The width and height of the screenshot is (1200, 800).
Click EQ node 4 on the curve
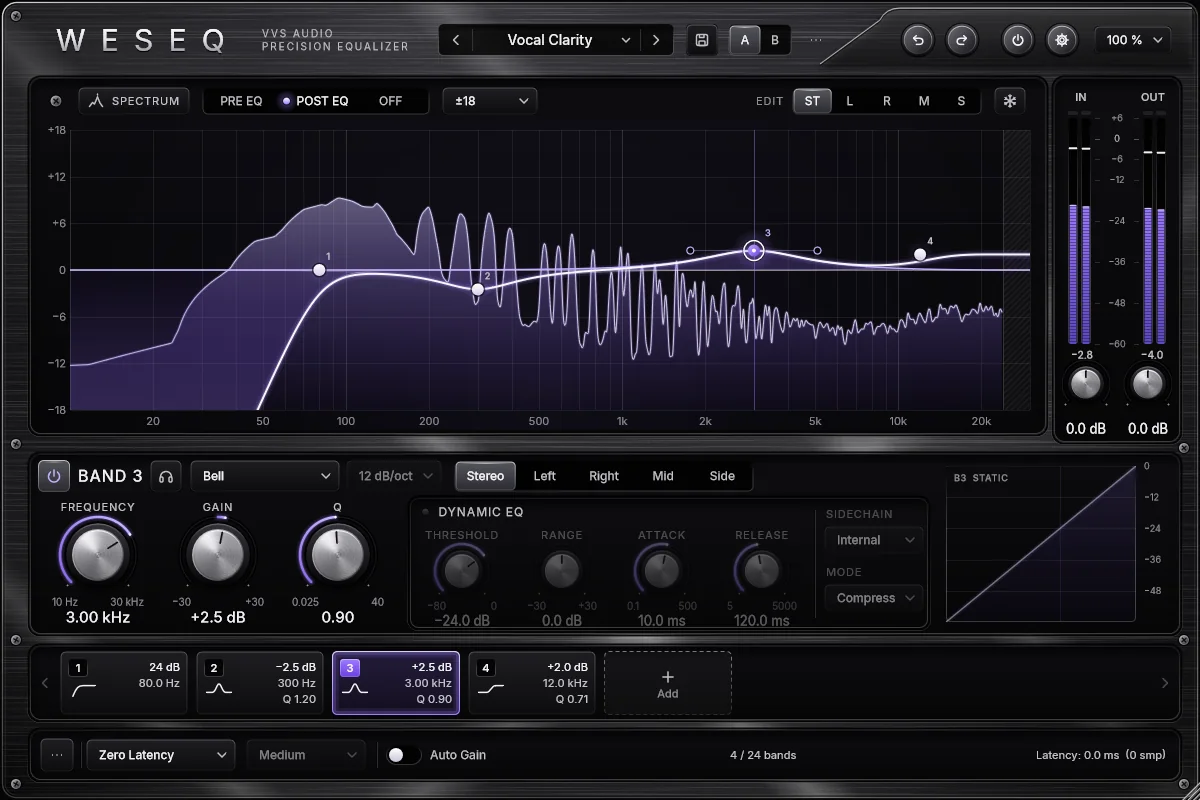[920, 254]
